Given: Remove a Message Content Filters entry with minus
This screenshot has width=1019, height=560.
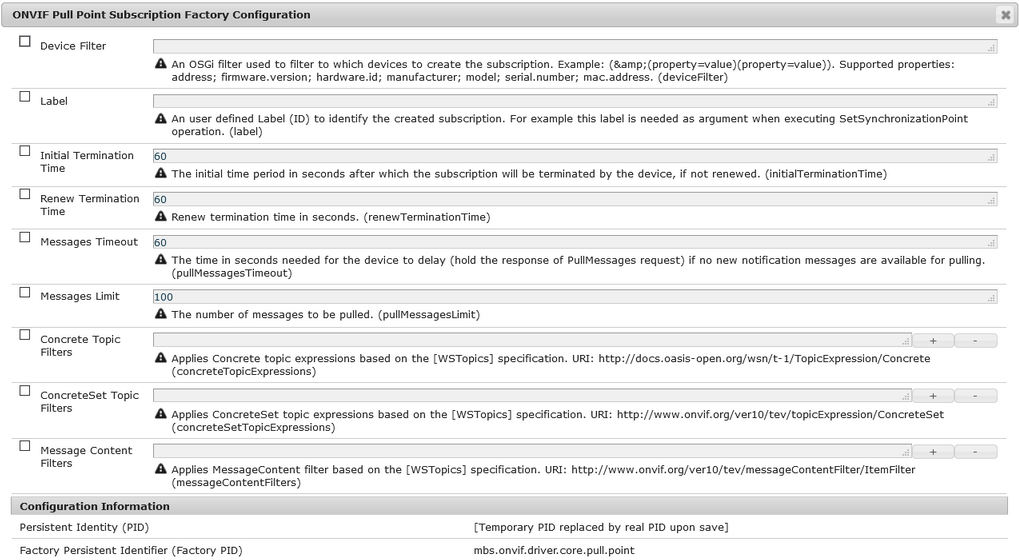Looking at the screenshot, I should click(975, 452).
